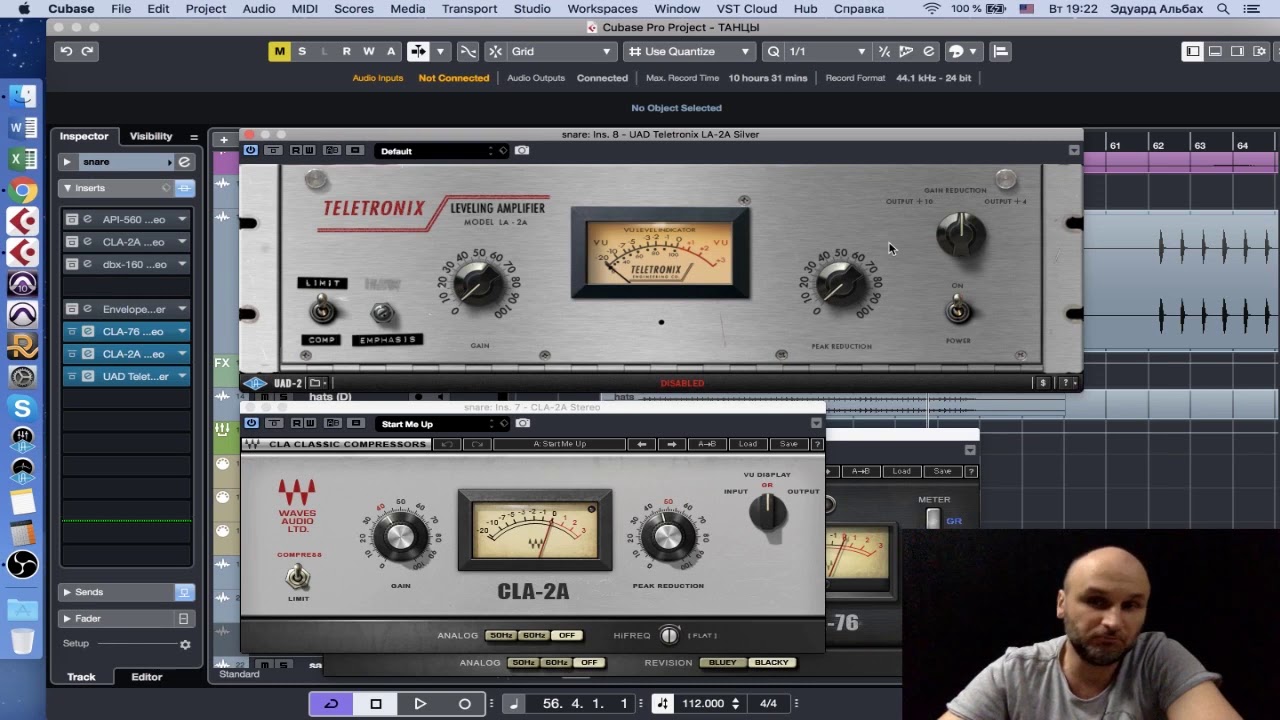Open the Workspaces menu
This screenshot has height=720, width=1280.
tap(602, 9)
